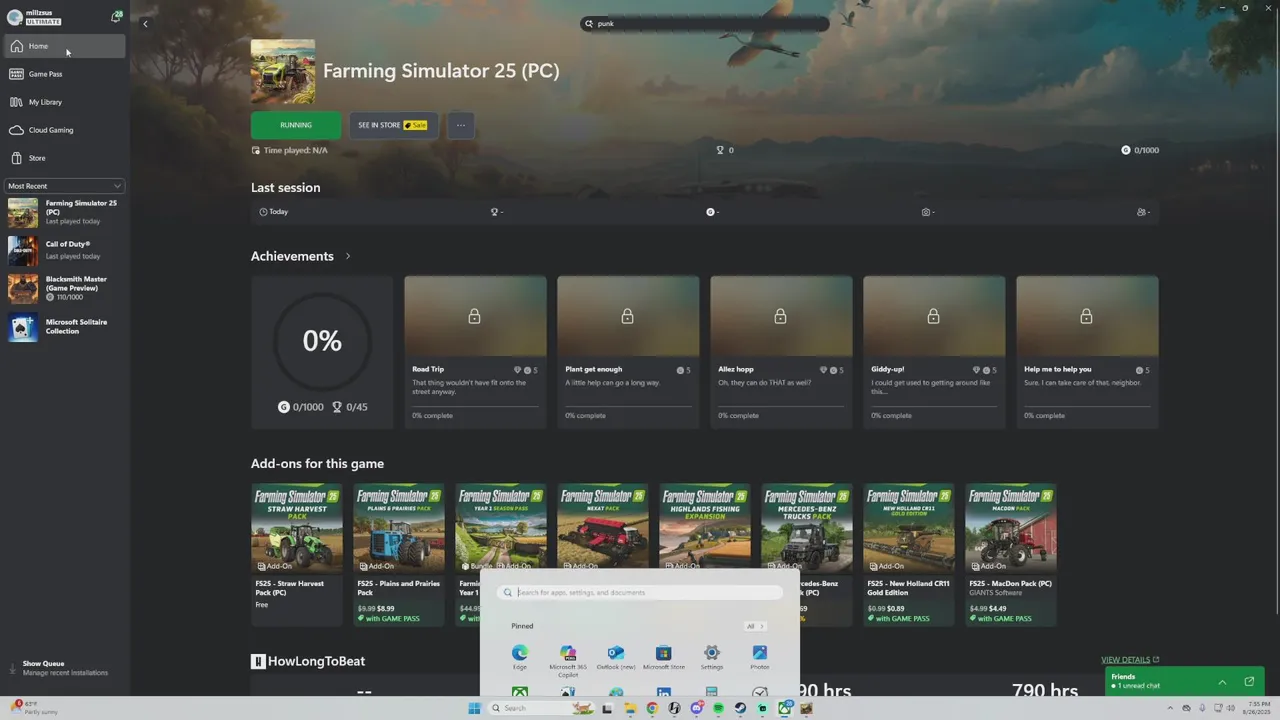This screenshot has width=1280, height=720.
Task: Open the Giddy-up! achievement card
Action: point(934,352)
